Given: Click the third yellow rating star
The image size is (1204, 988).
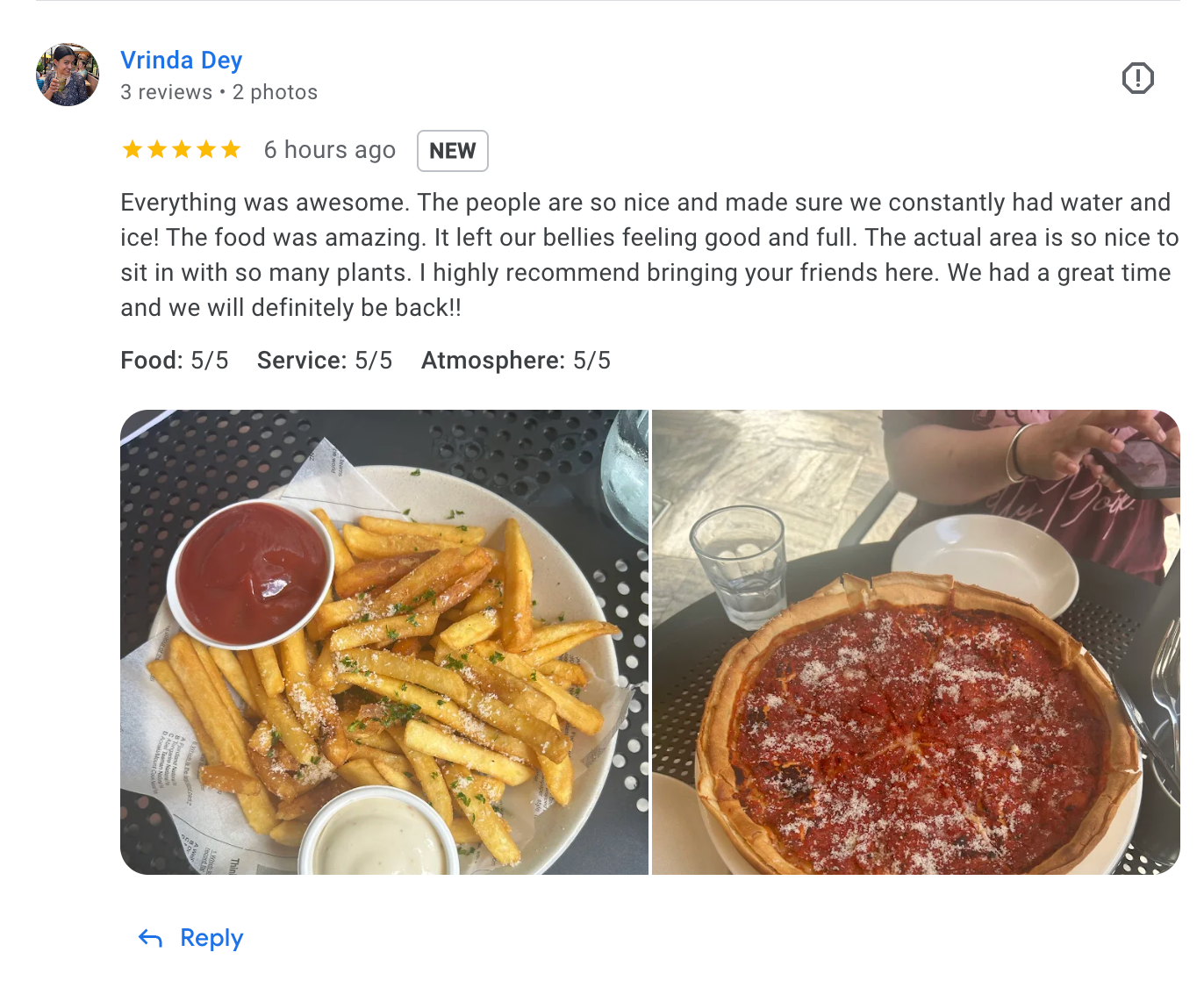Looking at the screenshot, I should click(182, 149).
